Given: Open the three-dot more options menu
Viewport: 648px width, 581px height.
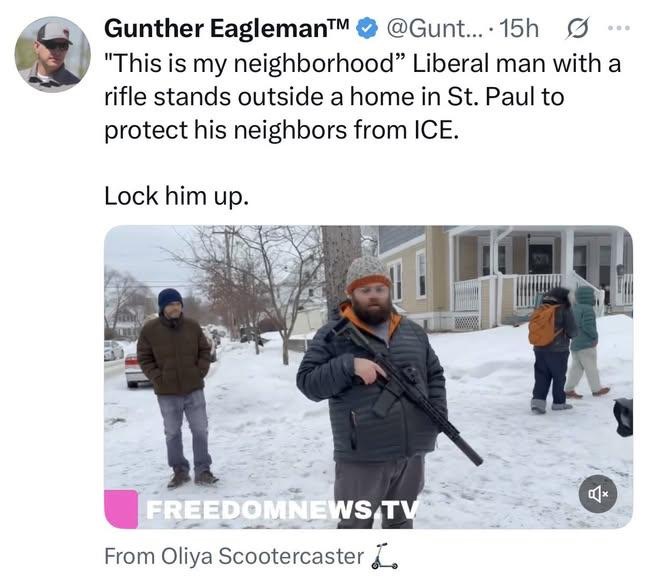Looking at the screenshot, I should point(619,28).
